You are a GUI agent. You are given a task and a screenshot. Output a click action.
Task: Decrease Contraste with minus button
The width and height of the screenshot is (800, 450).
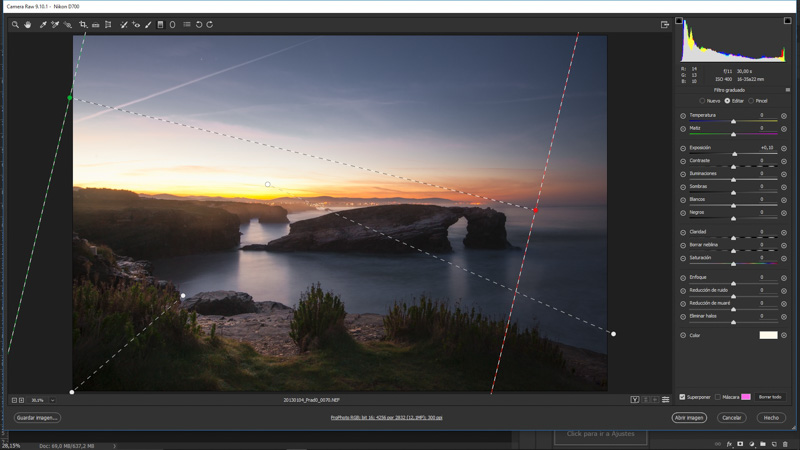pos(683,161)
